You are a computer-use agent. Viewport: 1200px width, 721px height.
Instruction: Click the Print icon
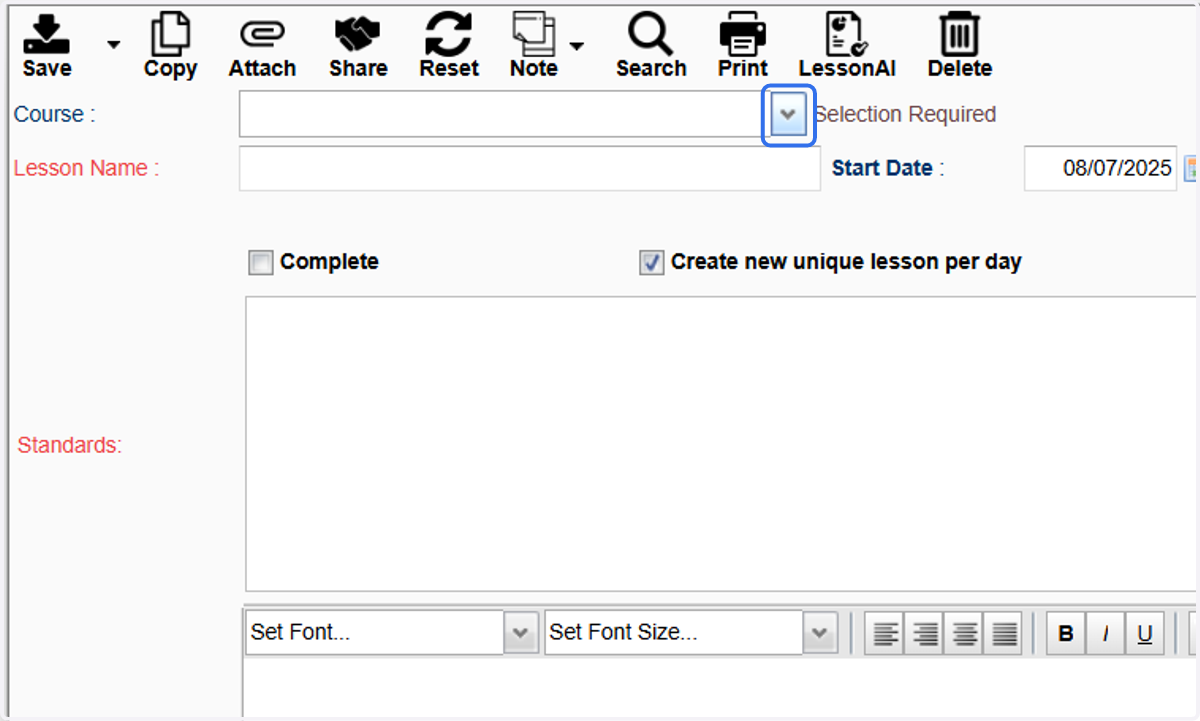click(743, 45)
